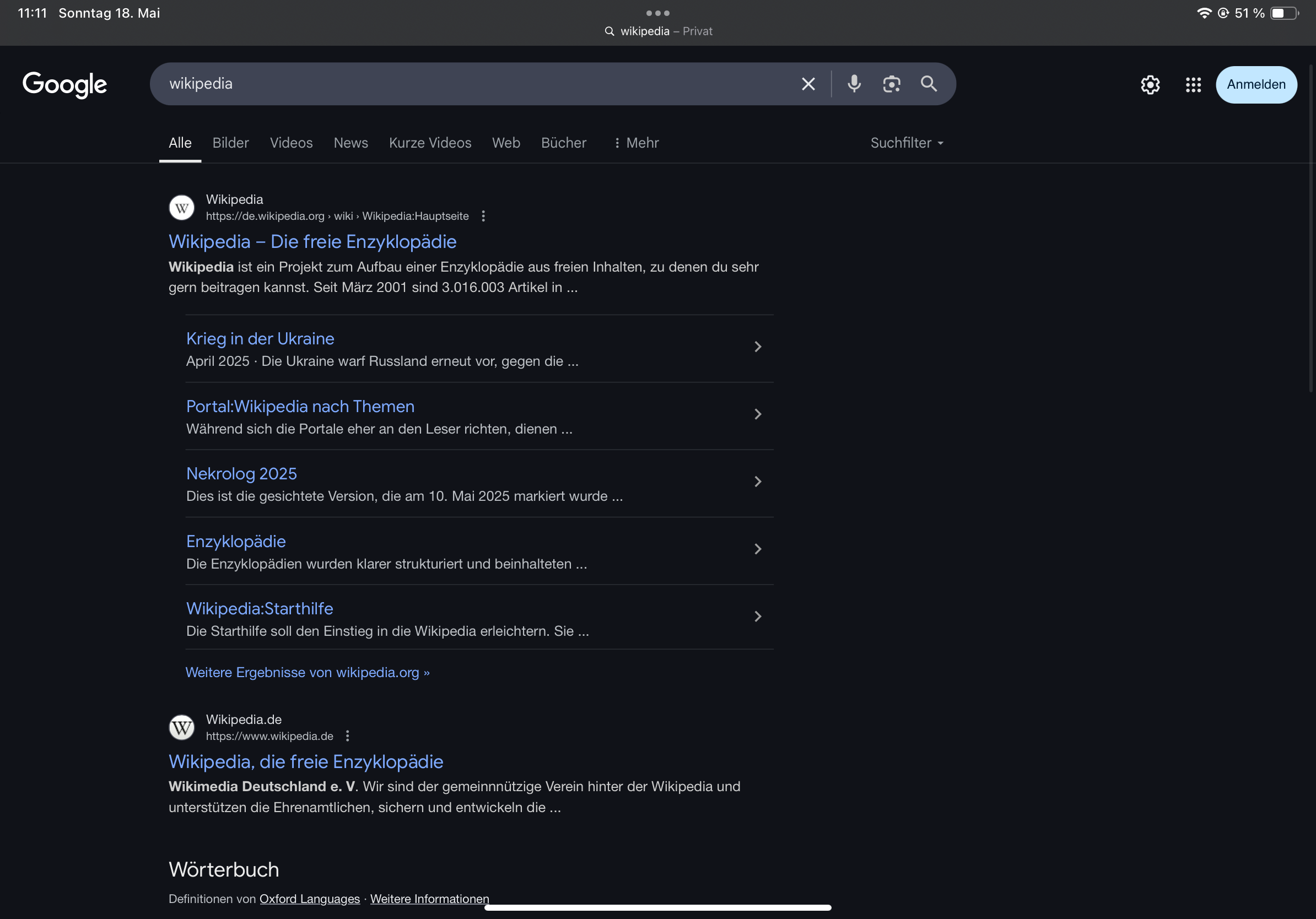Screen dimensions: 1316x919
Task: Open Weitere Ergebnisse von wikipedia.org link
Action: (x=307, y=672)
